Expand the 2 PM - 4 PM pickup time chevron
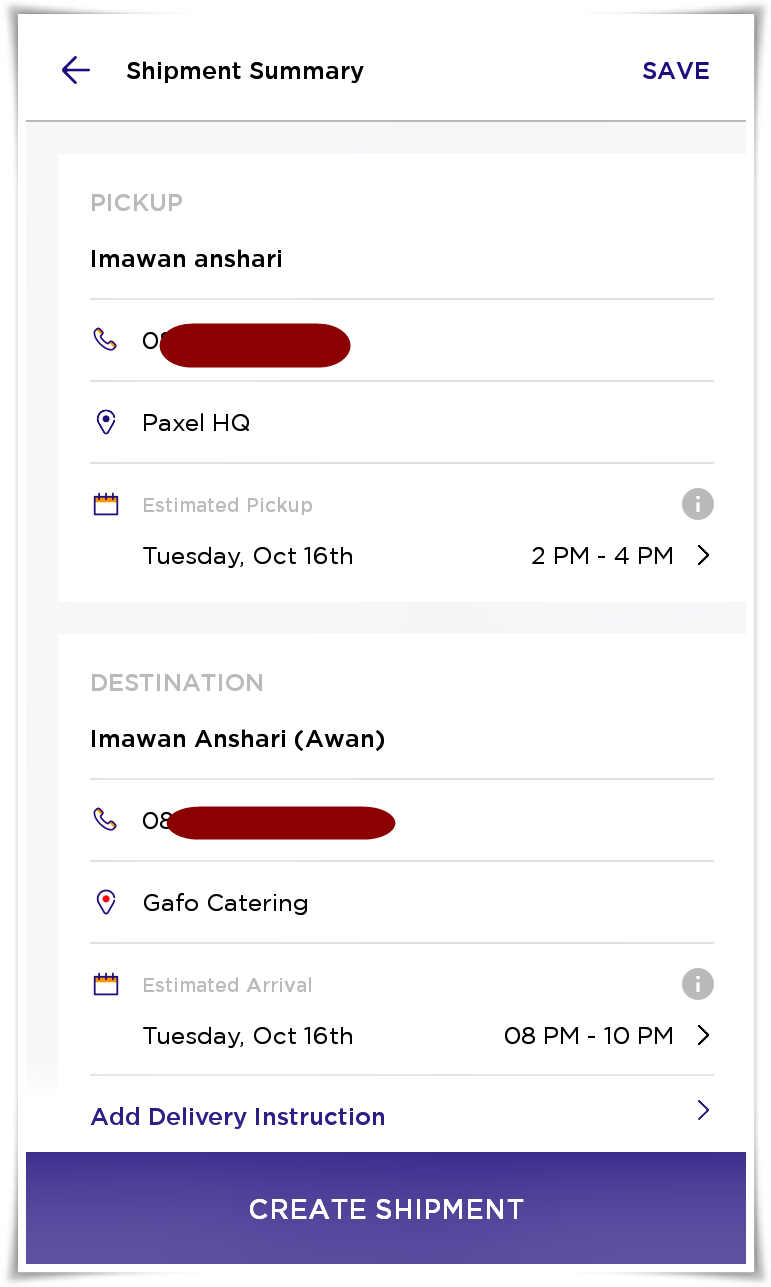This screenshot has width=771, height=1287. [703, 556]
